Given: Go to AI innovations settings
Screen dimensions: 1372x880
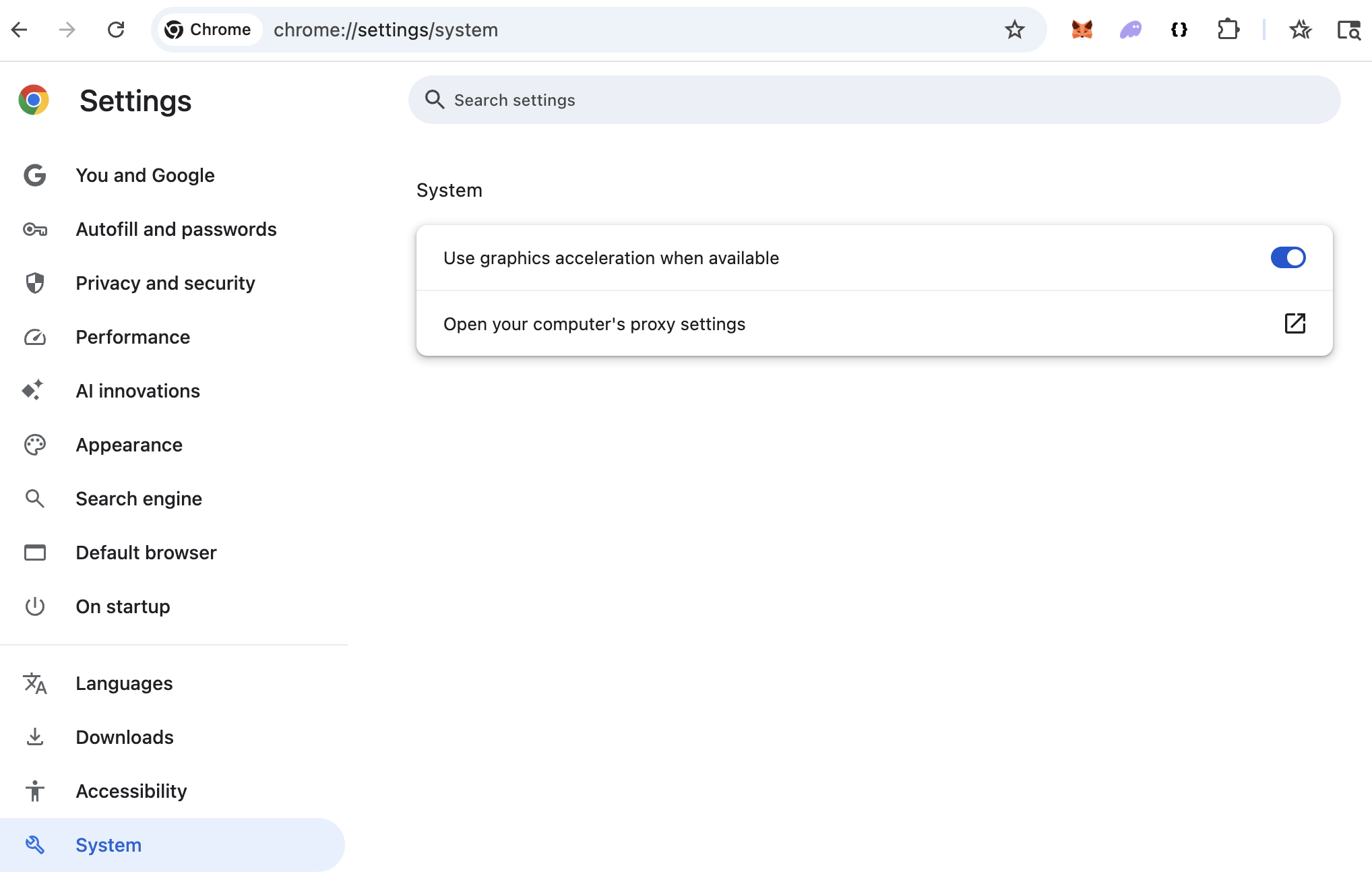Looking at the screenshot, I should [137, 391].
